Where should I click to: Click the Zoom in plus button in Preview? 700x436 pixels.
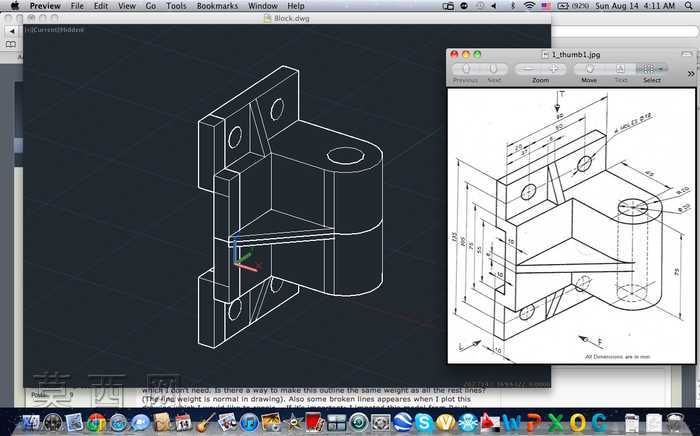554,69
